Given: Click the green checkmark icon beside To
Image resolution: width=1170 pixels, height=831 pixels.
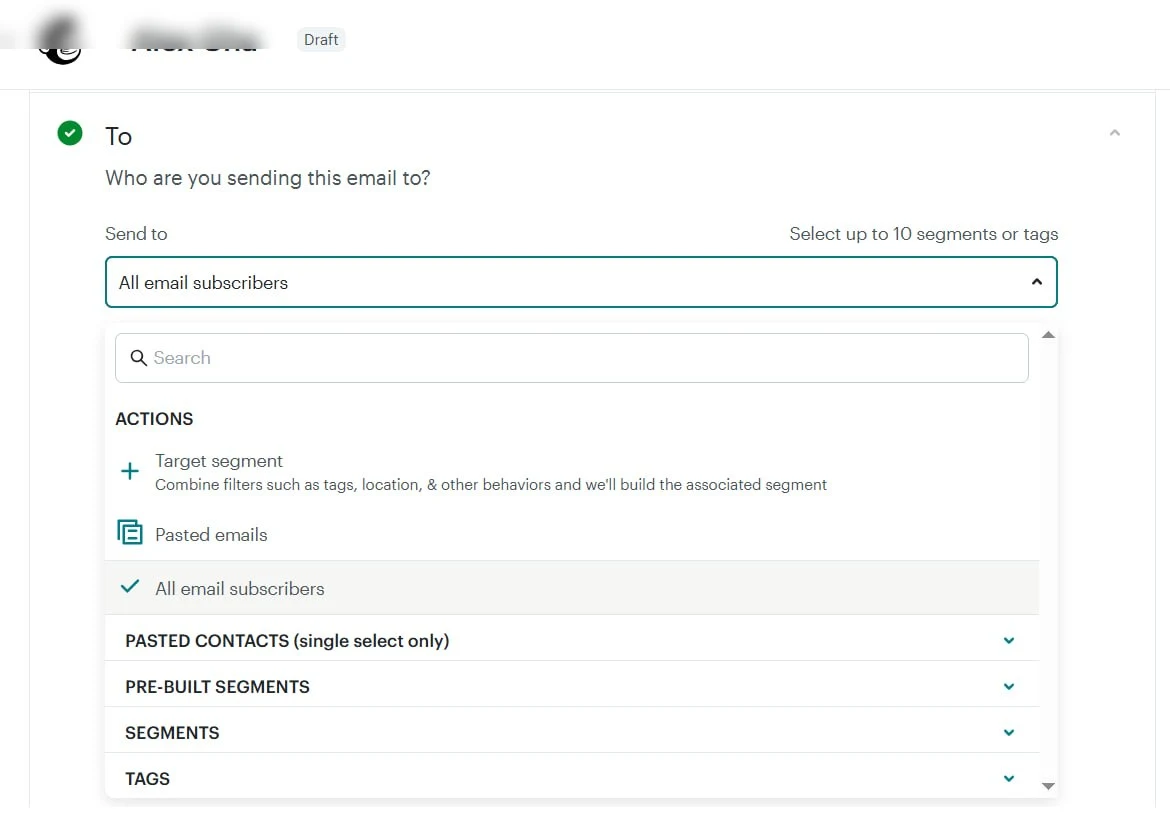Looking at the screenshot, I should (70, 134).
